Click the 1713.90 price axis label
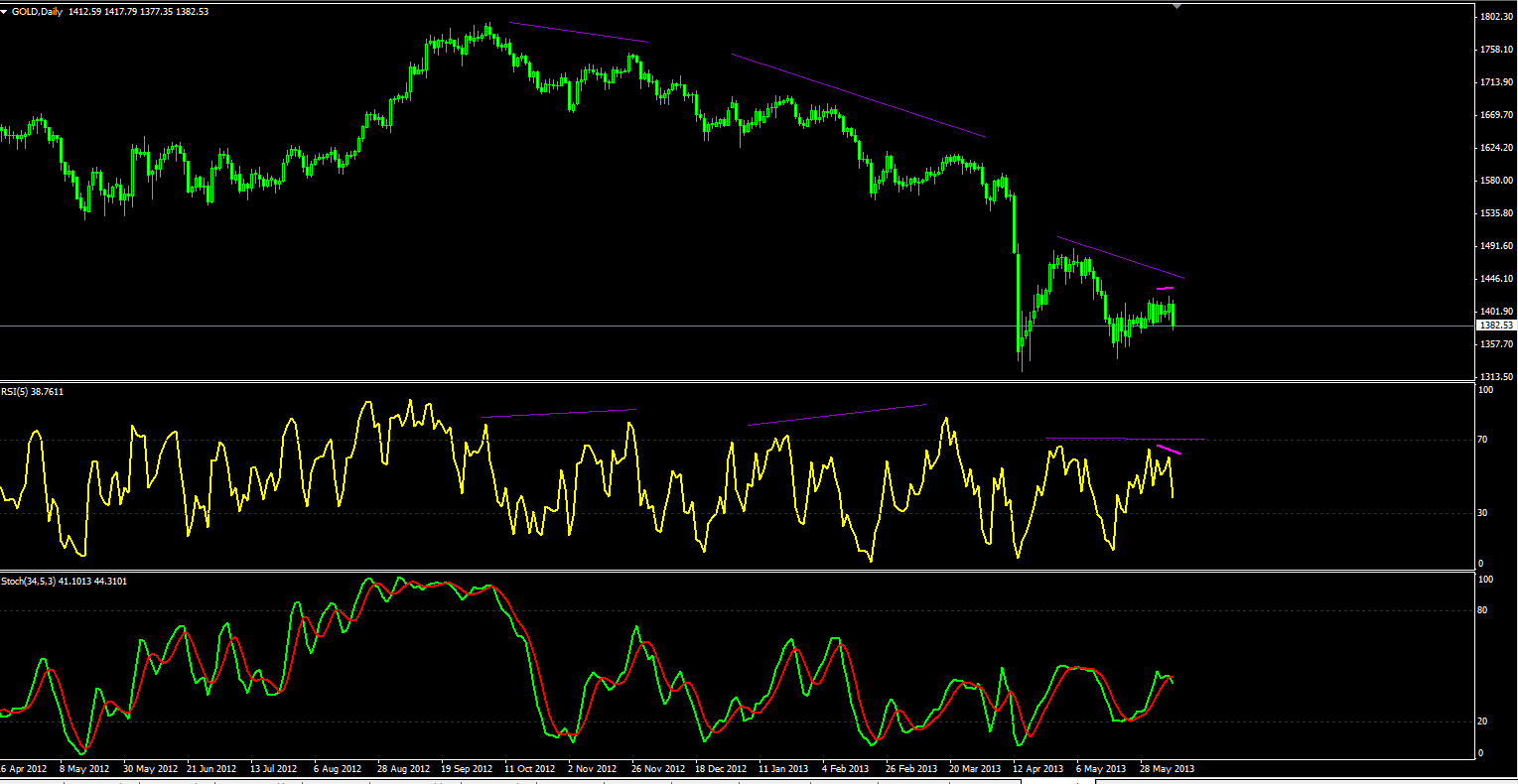The height and width of the screenshot is (784, 1518). 1495,82
